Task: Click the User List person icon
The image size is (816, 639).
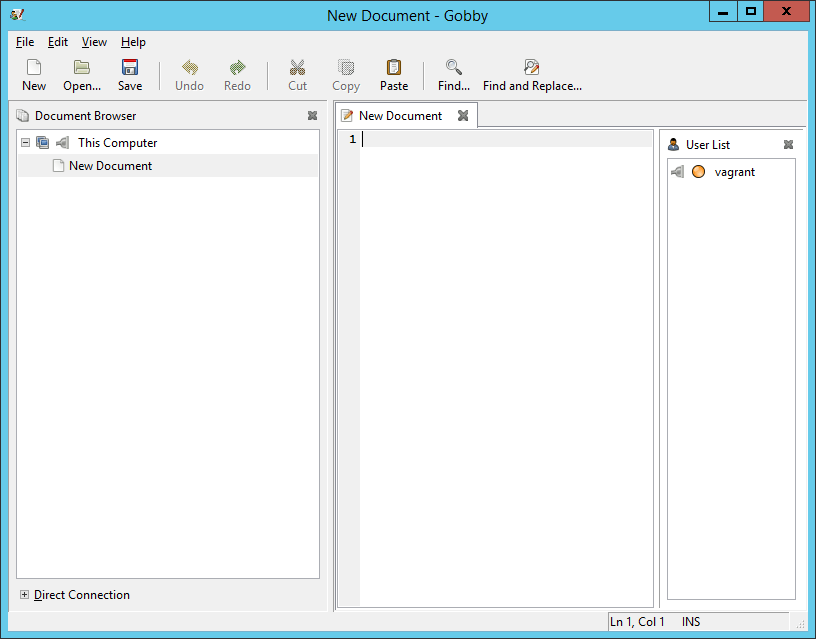Action: coord(673,145)
